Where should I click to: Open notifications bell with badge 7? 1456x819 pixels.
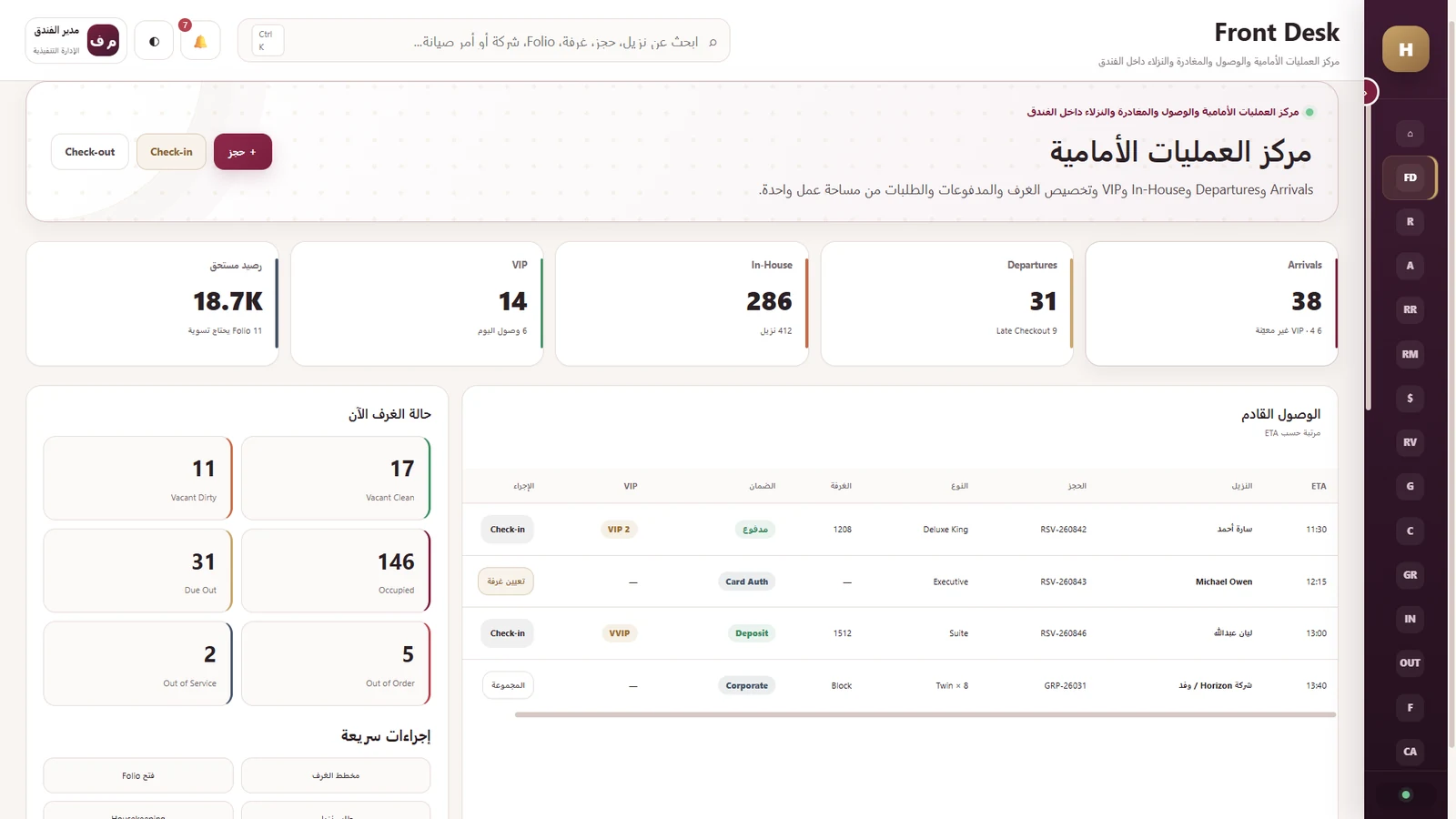(x=200, y=41)
